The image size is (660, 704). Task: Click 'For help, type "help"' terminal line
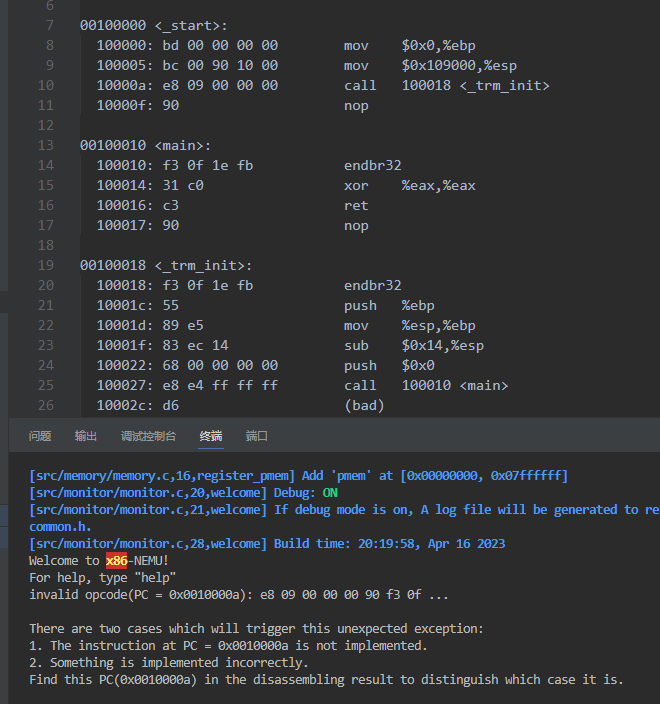coord(102,578)
